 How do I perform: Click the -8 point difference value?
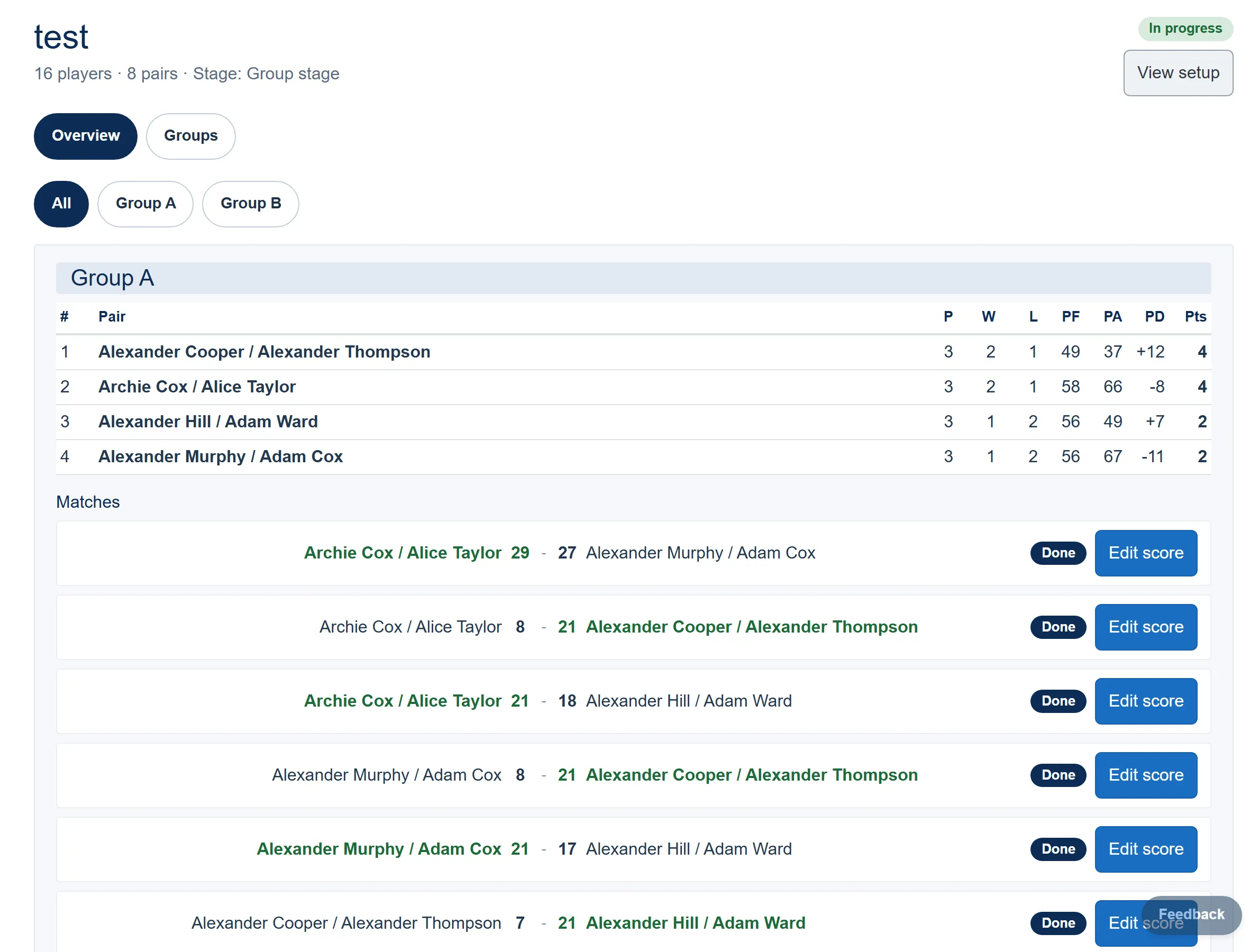click(1156, 387)
